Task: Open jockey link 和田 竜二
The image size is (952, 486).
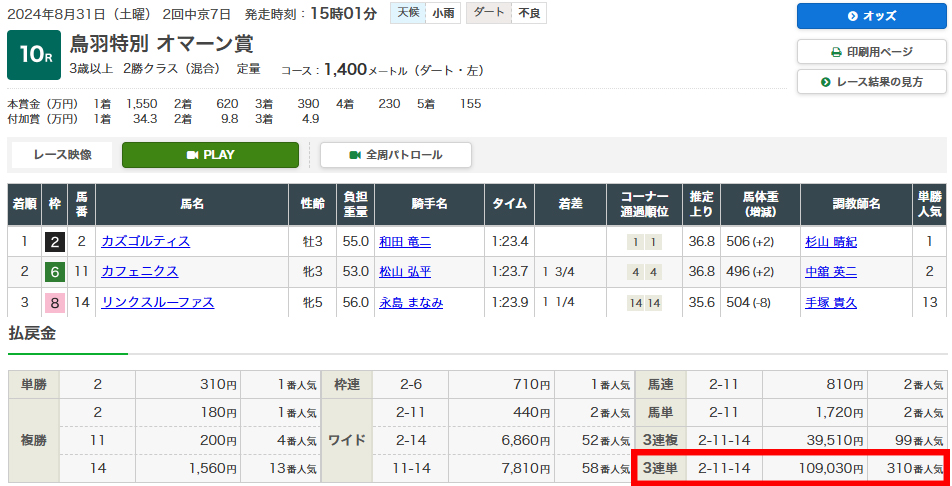Action: (x=405, y=242)
